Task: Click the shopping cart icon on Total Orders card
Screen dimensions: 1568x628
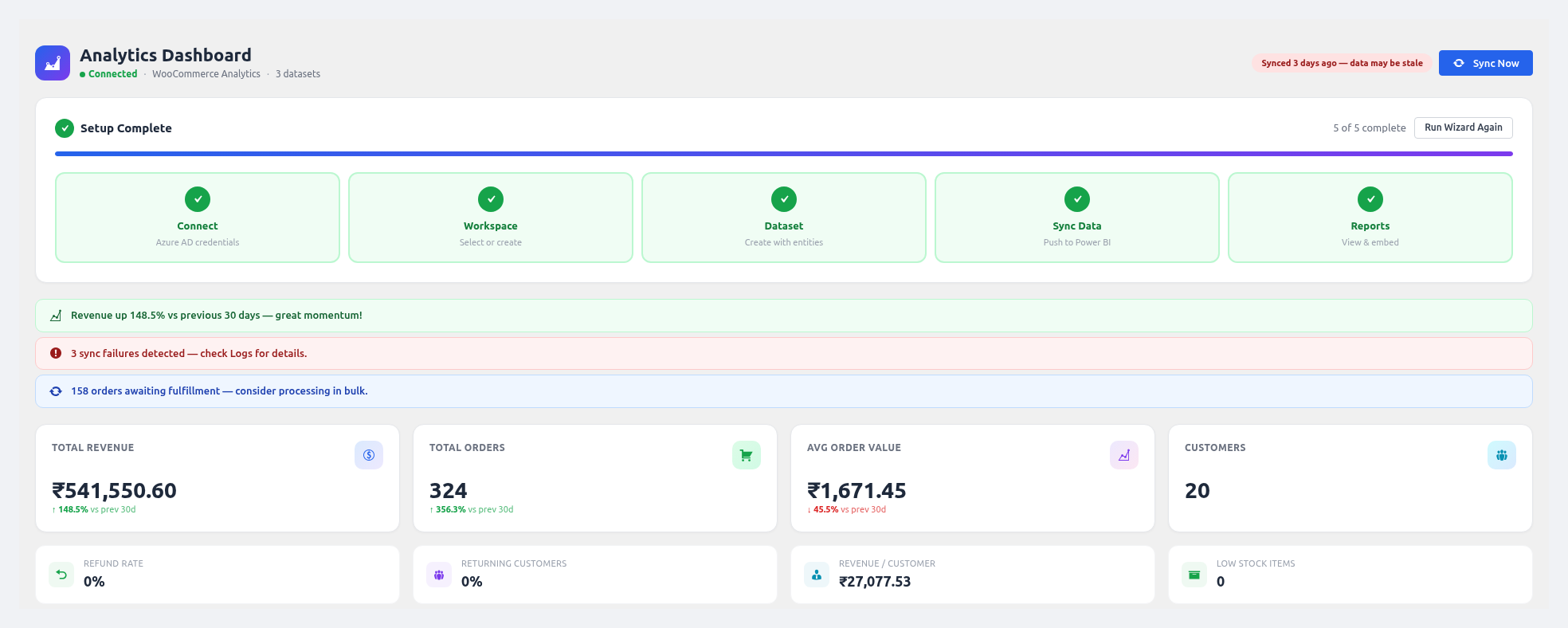Action: (x=747, y=455)
